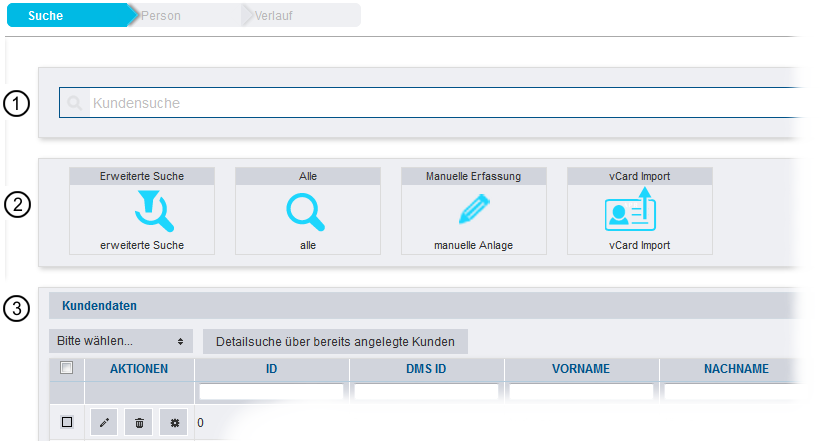Select the Suche tab
This screenshot has height=441, width=825.
46,16
